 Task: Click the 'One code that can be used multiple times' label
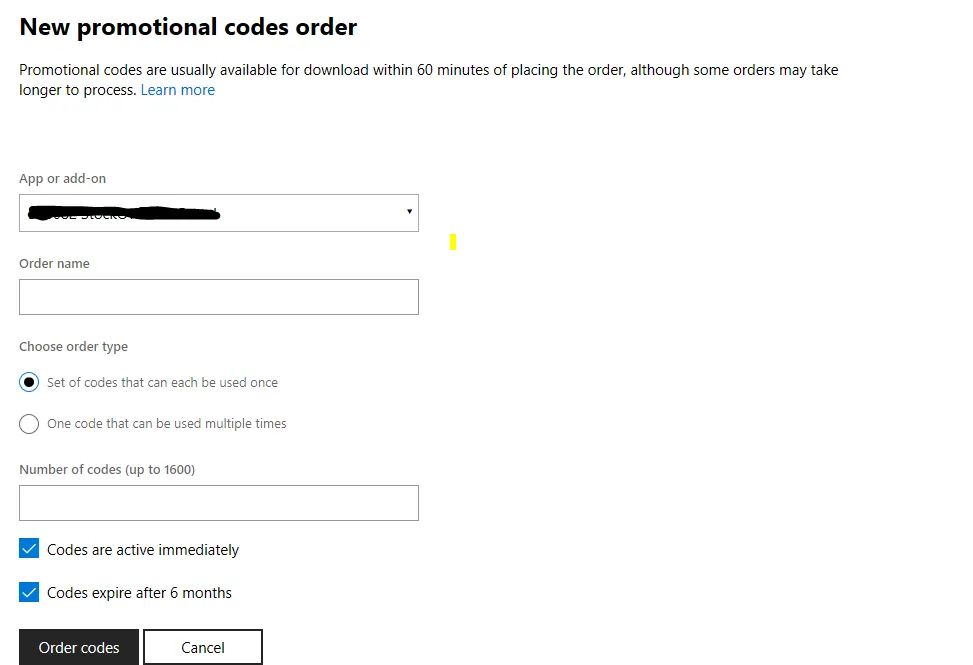(x=166, y=424)
